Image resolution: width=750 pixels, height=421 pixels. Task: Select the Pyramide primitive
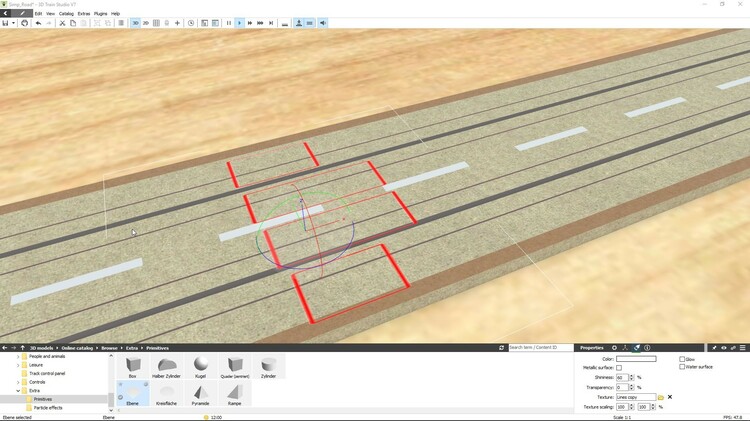(x=200, y=394)
